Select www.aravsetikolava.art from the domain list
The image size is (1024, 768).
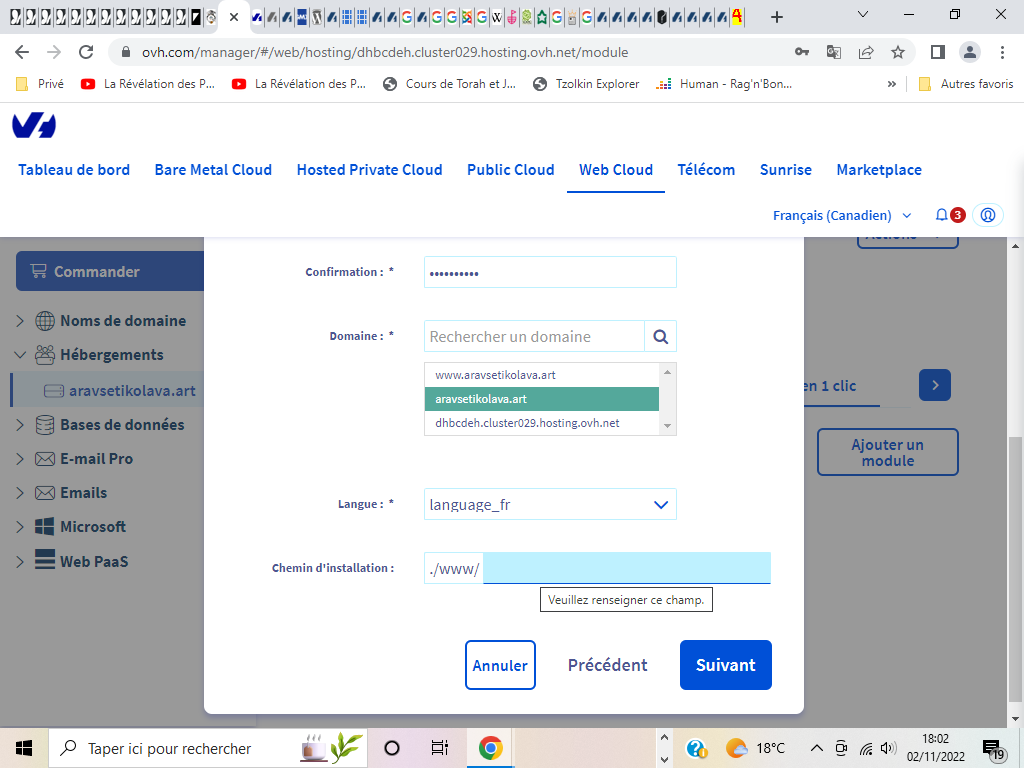tap(495, 375)
